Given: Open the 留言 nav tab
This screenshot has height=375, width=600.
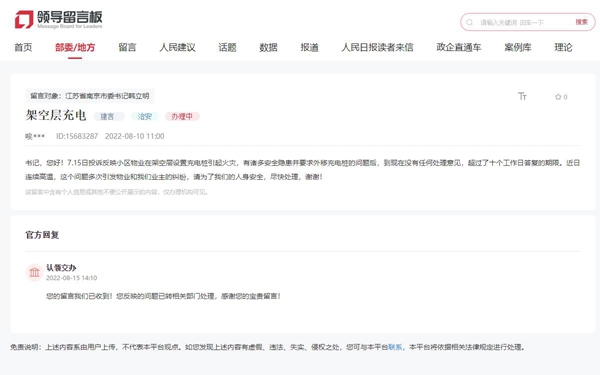Looking at the screenshot, I should [x=127, y=47].
